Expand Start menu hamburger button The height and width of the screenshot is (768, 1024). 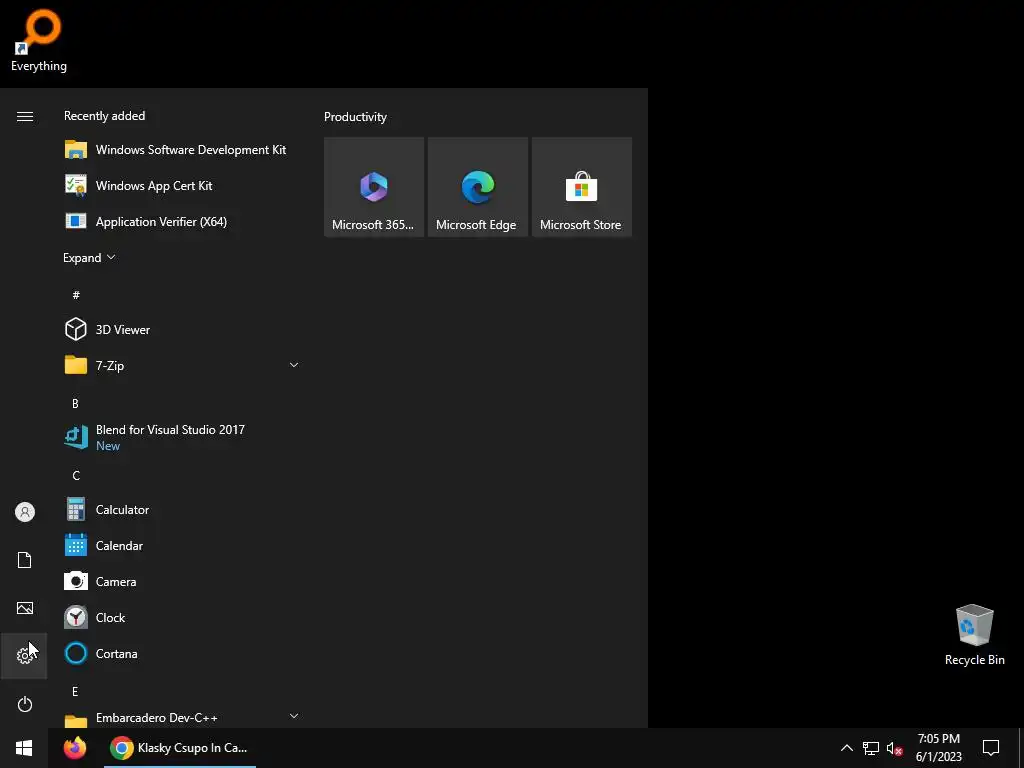pos(24,116)
